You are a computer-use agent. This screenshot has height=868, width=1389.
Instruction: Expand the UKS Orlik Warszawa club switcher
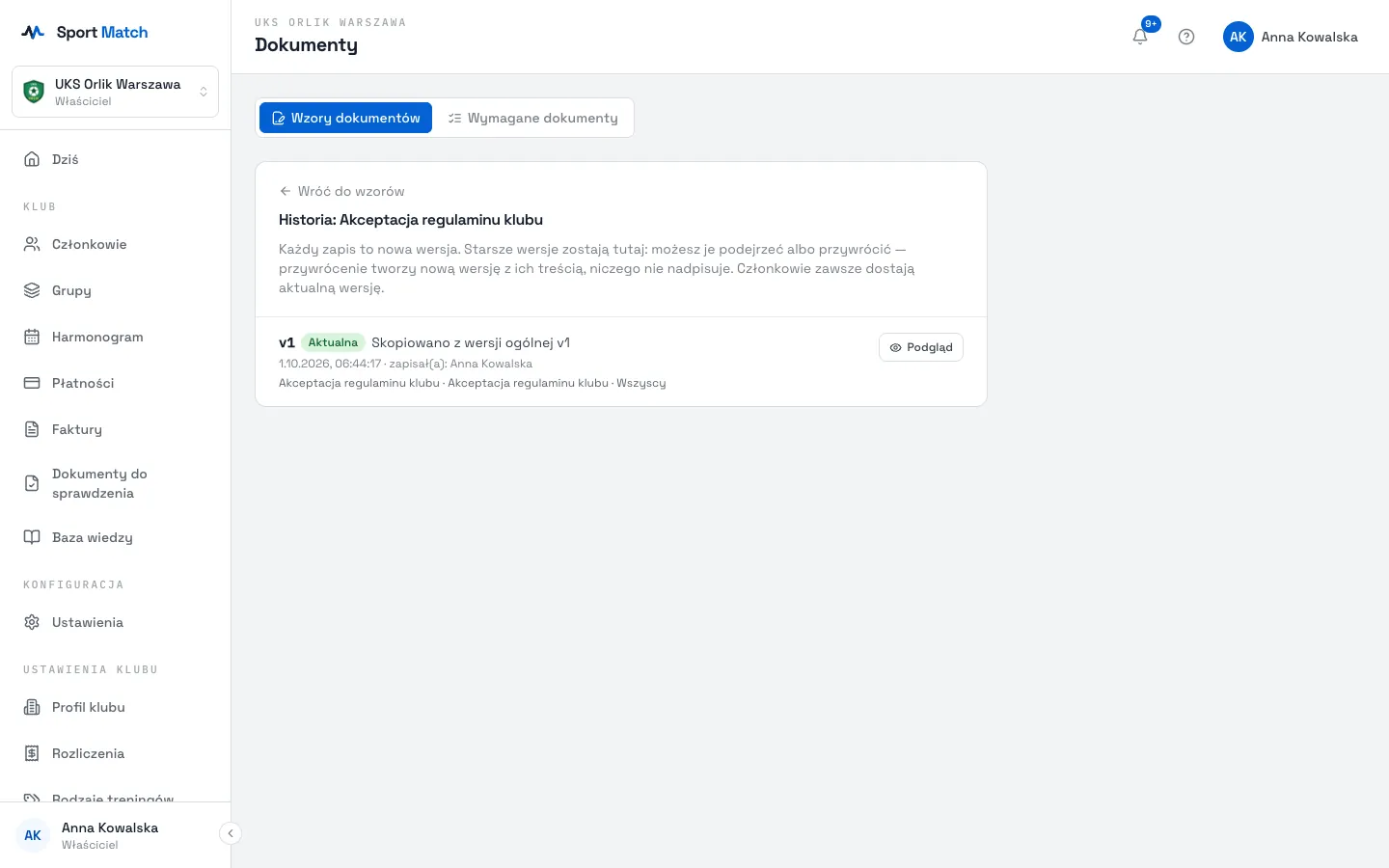(x=115, y=92)
